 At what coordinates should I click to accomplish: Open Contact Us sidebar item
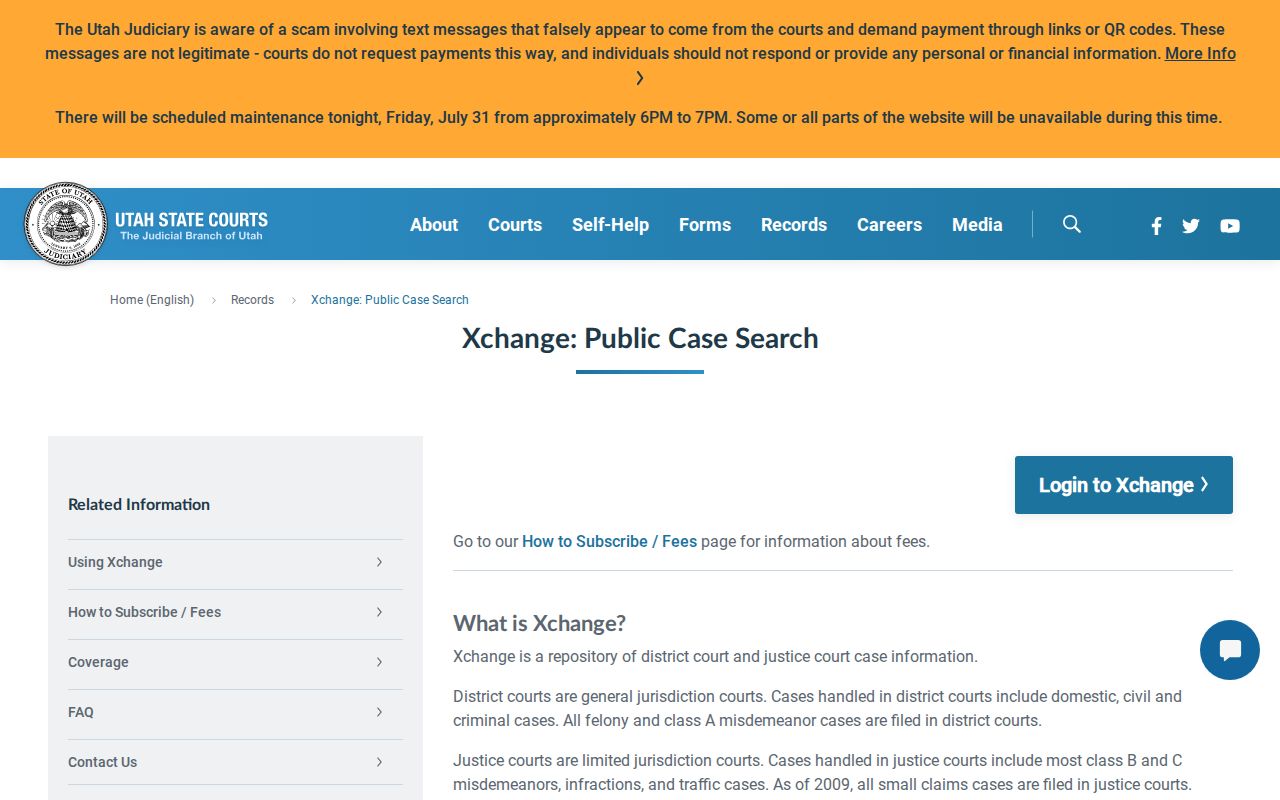click(235, 762)
